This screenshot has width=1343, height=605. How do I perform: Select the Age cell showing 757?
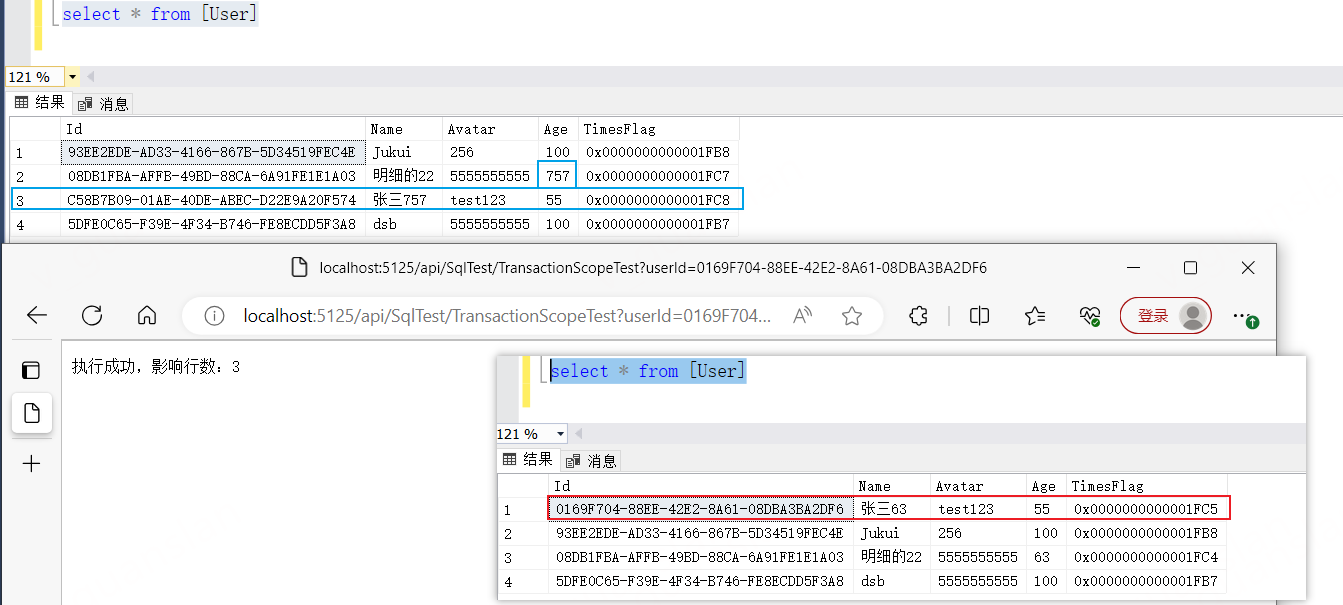[x=557, y=176]
